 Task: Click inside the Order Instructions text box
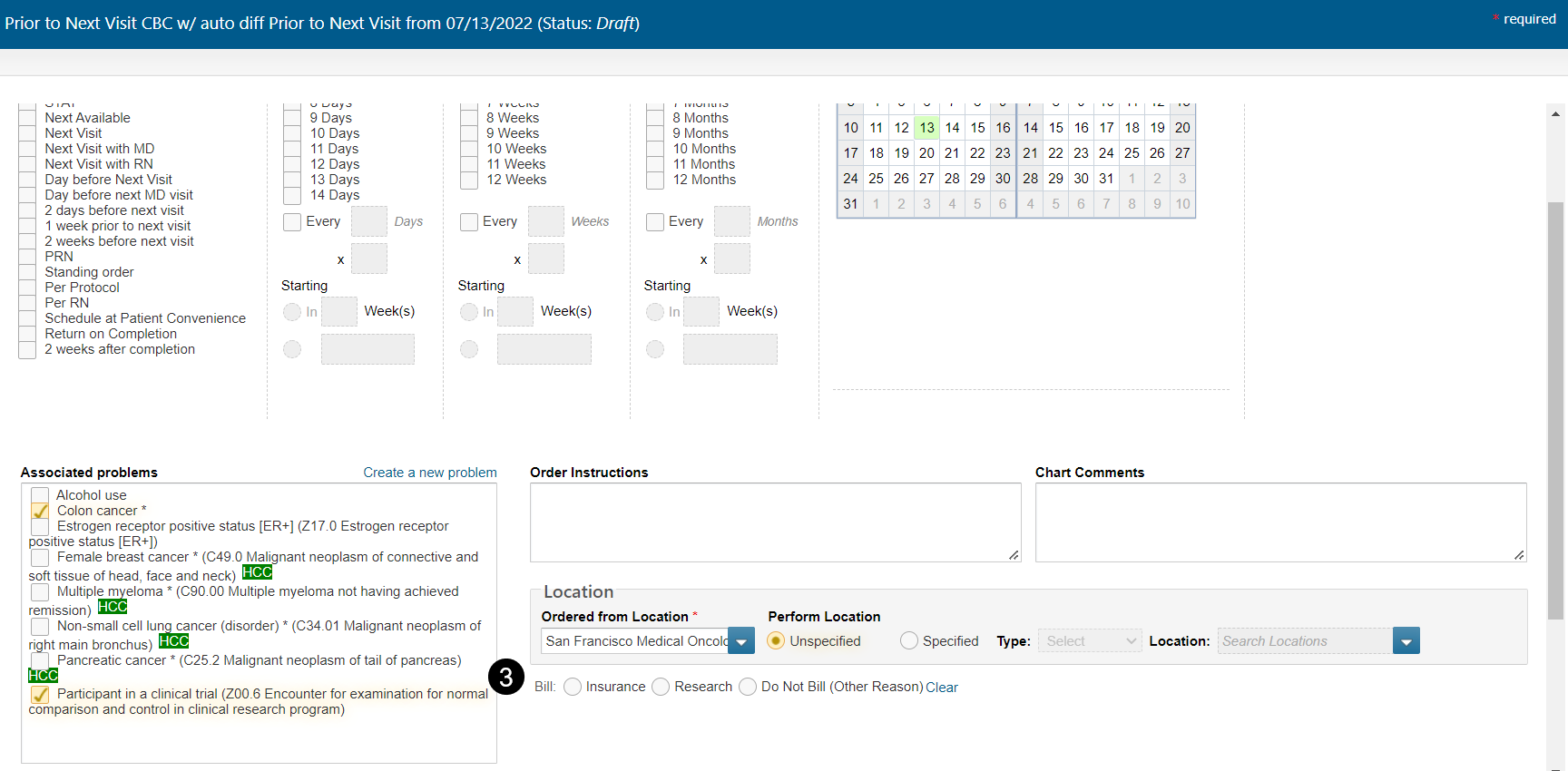point(775,522)
